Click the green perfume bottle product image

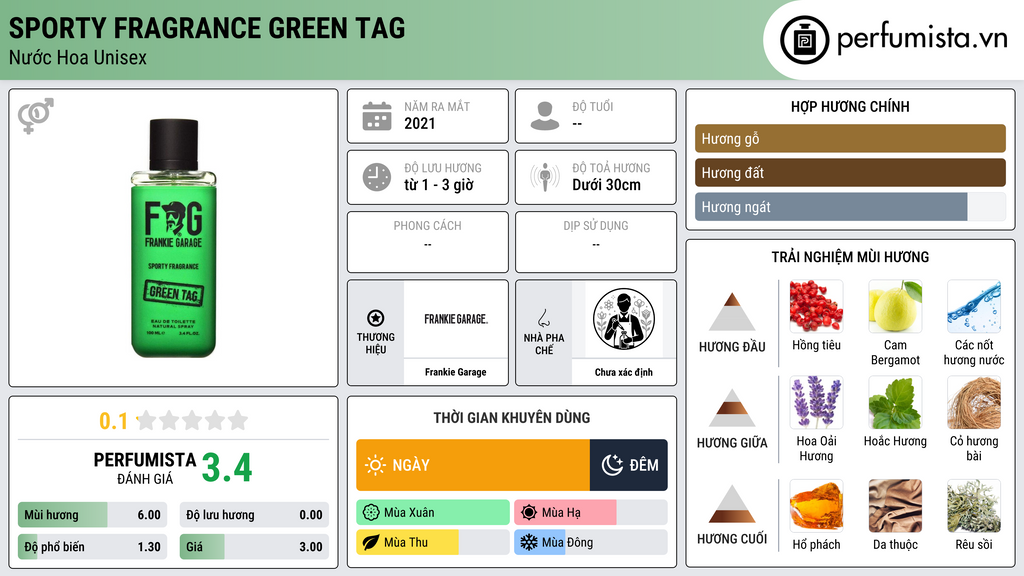click(174, 238)
